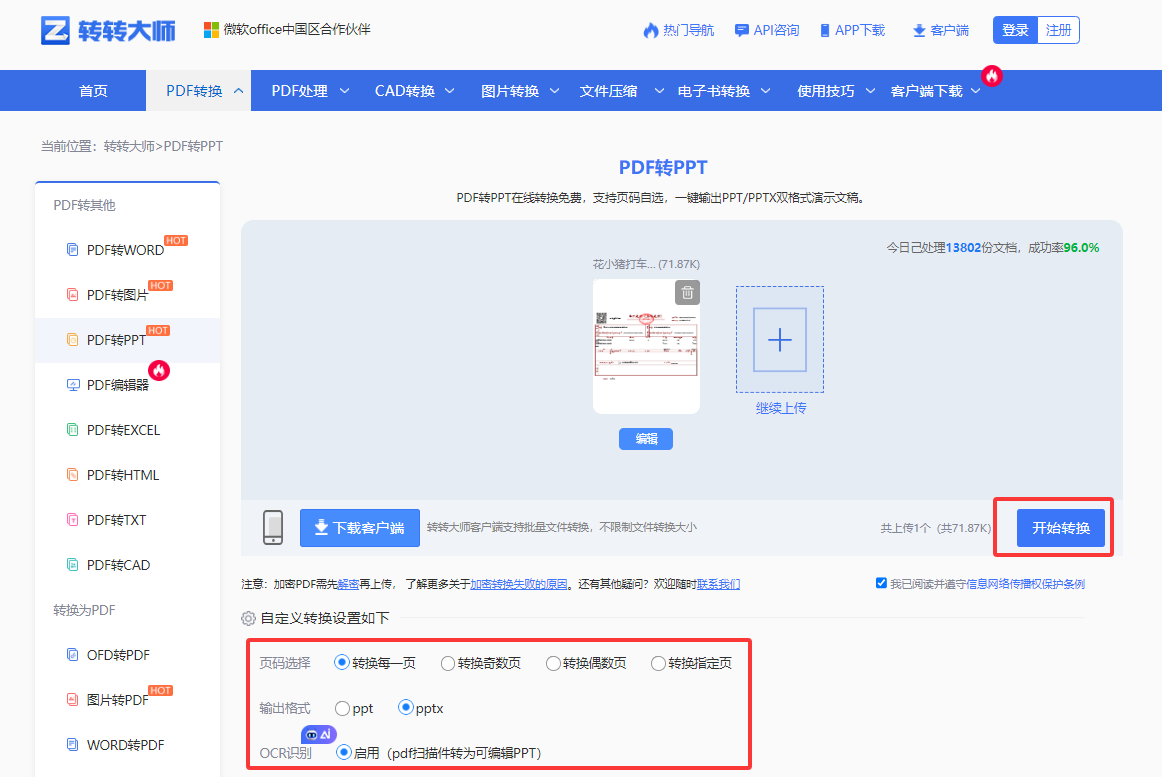Click the OFD转PDF file icon
Viewport: 1162px width, 777px height.
coord(73,655)
